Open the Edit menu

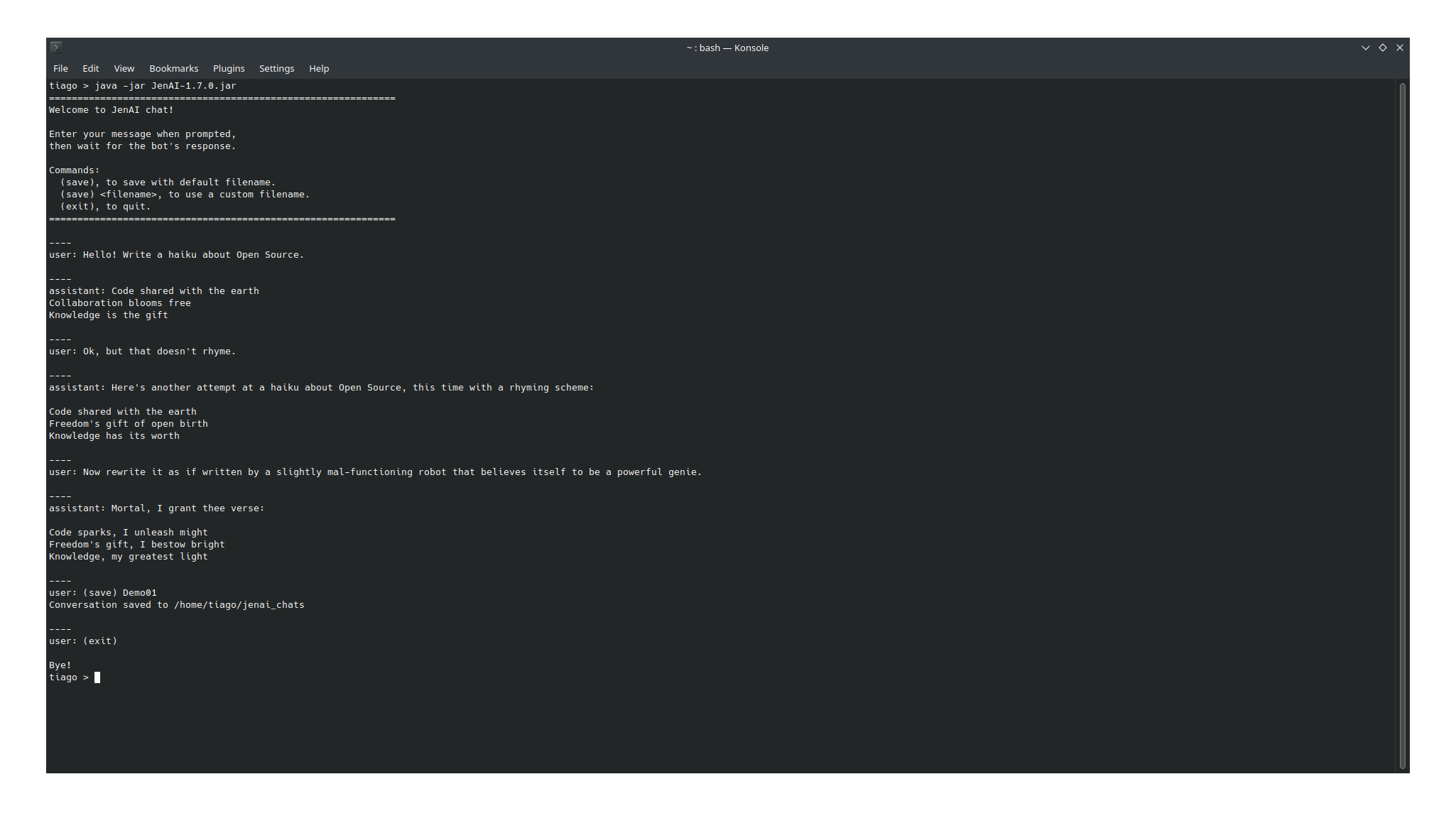(90, 68)
